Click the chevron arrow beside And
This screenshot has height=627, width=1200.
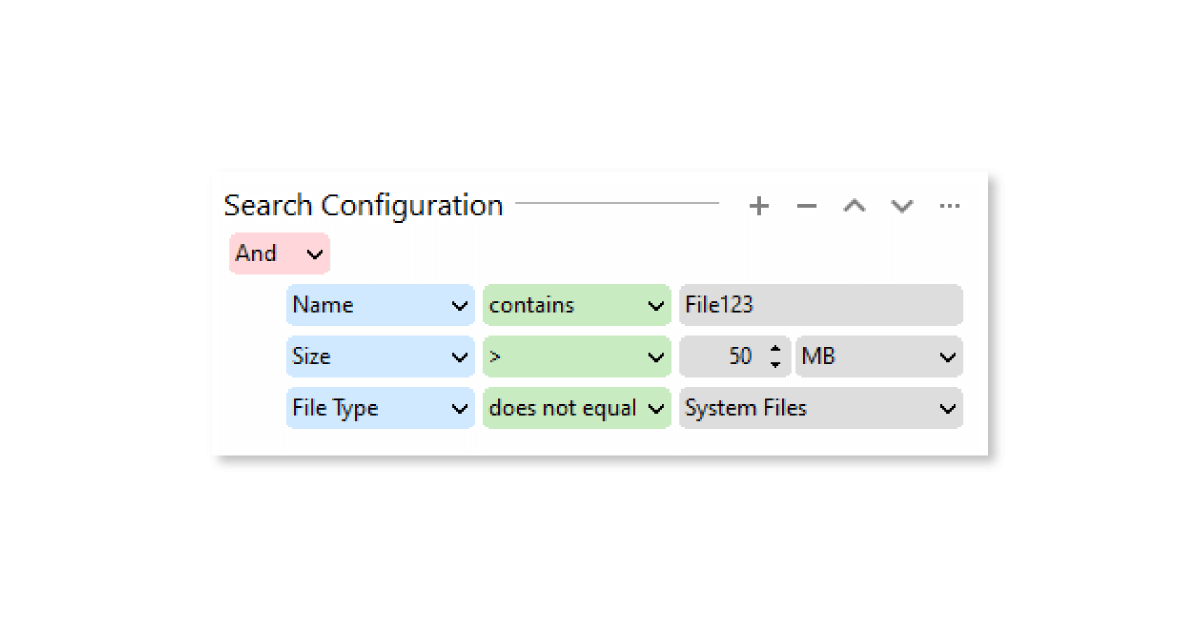click(315, 254)
